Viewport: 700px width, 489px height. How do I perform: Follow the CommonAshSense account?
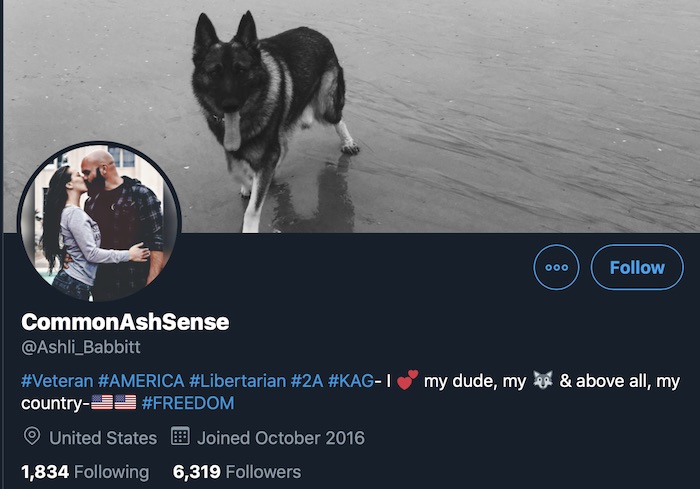[x=637, y=267]
